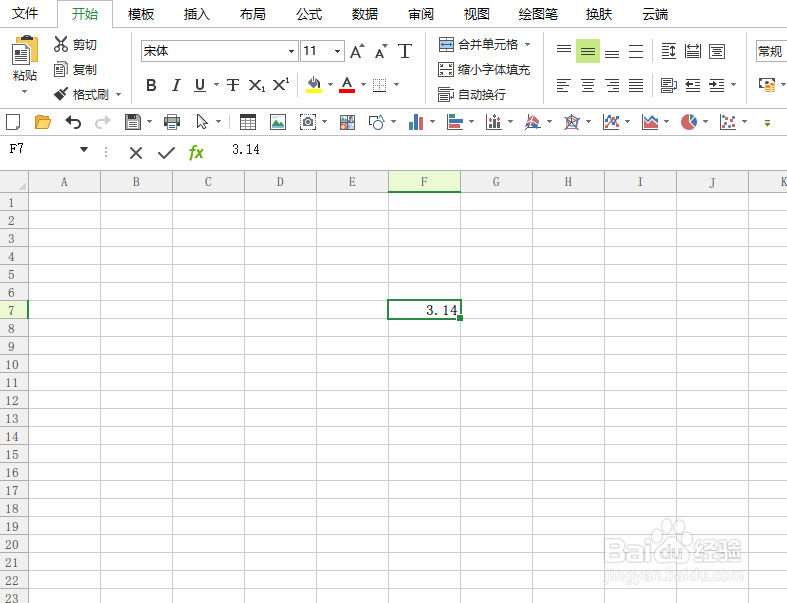The height and width of the screenshot is (603, 787).
Task: Justify text horizontally
Action: pyautogui.click(x=636, y=86)
